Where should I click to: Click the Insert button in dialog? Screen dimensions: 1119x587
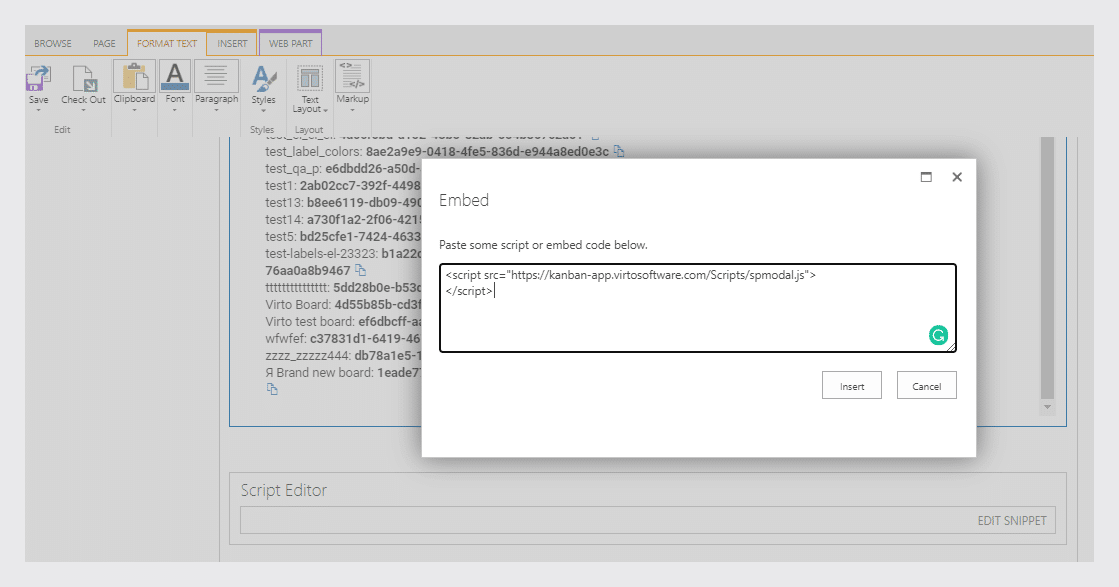(851, 385)
